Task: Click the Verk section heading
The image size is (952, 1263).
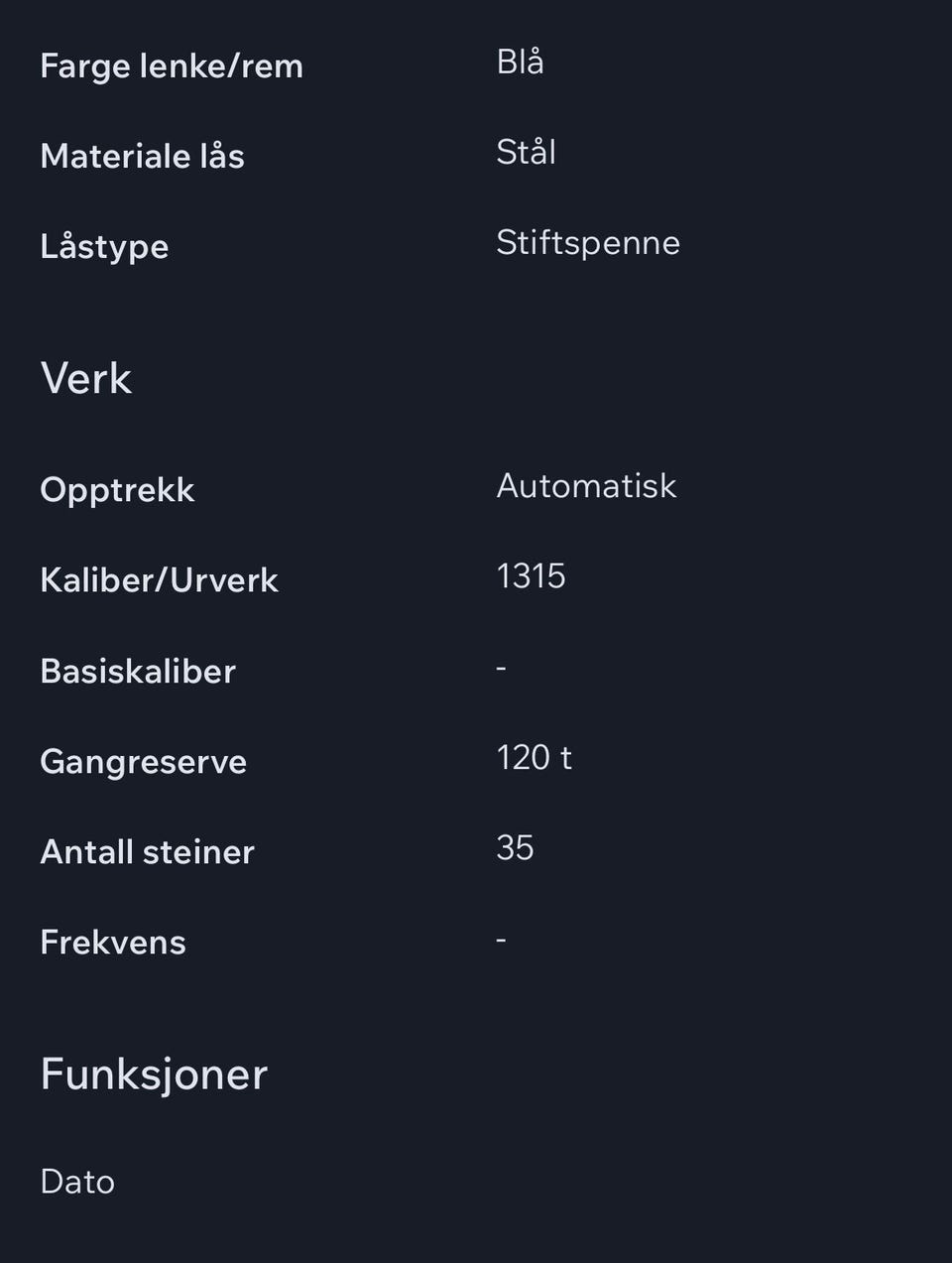Action: coord(85,378)
